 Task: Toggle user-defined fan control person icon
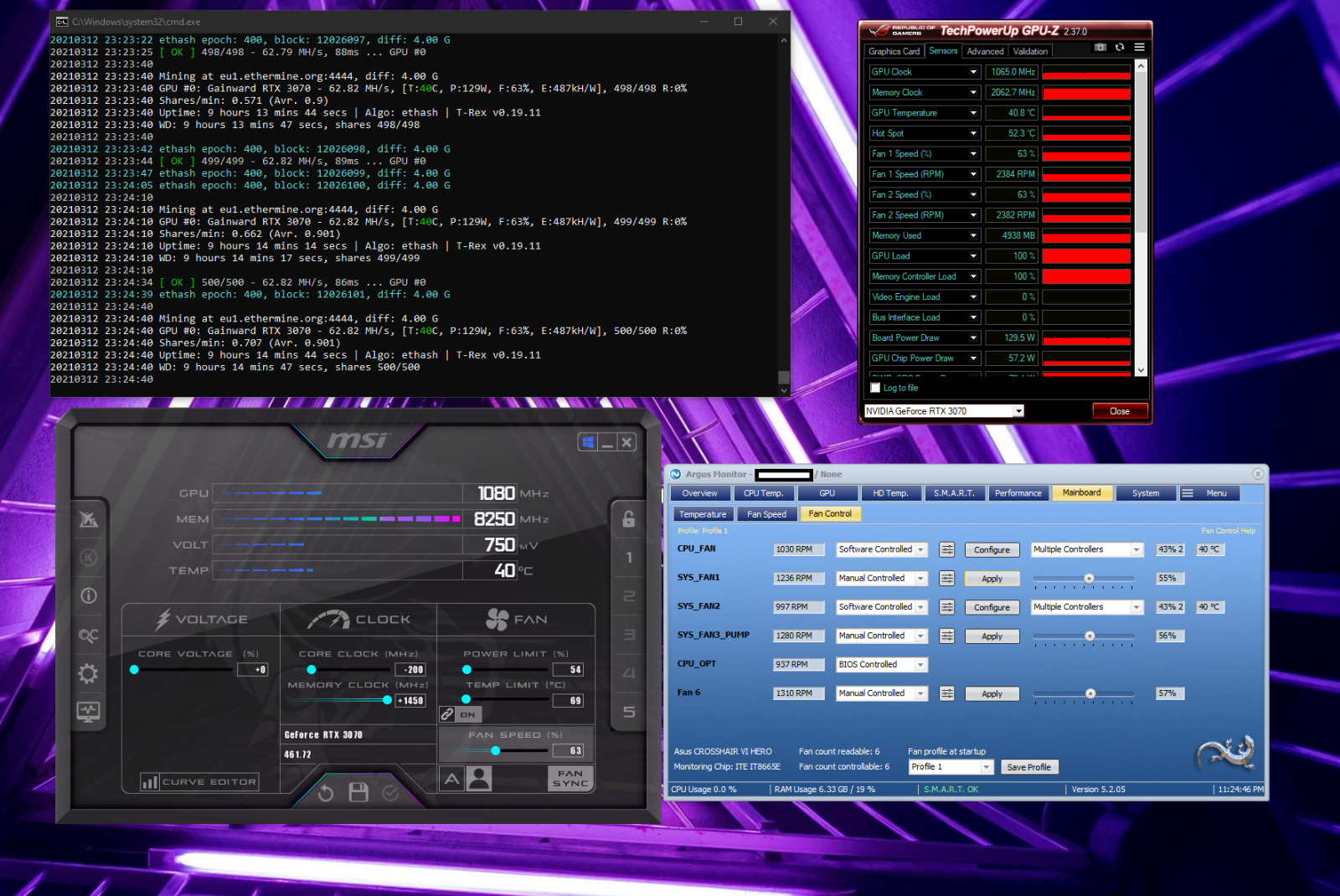(x=479, y=779)
